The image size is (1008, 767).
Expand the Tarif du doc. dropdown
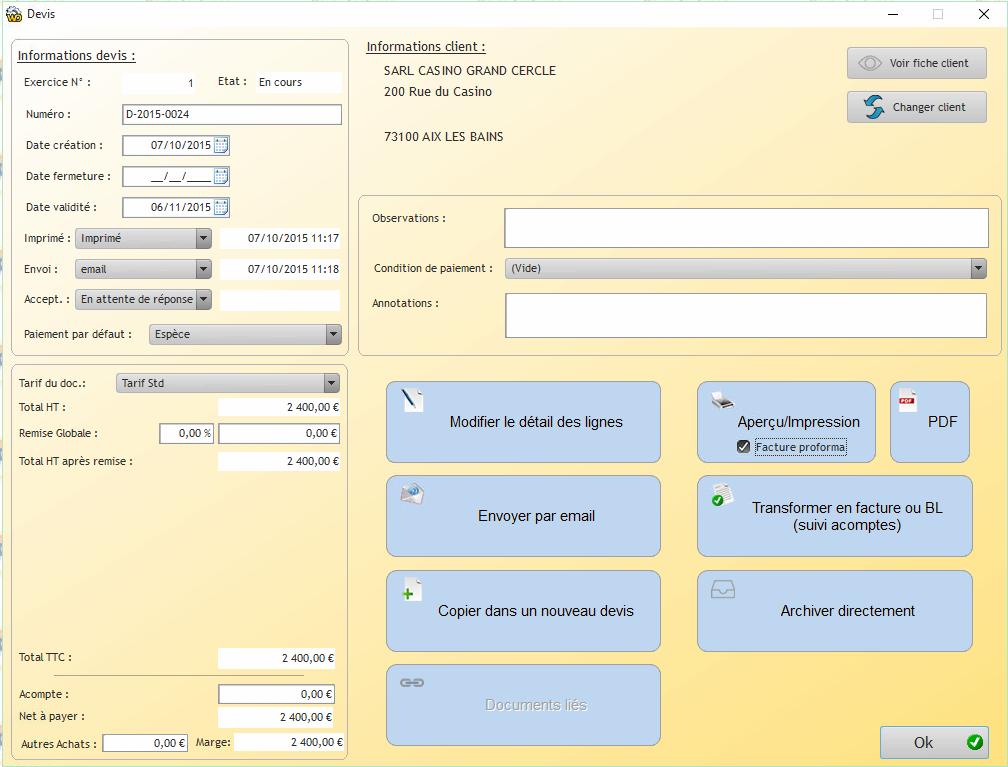click(331, 383)
